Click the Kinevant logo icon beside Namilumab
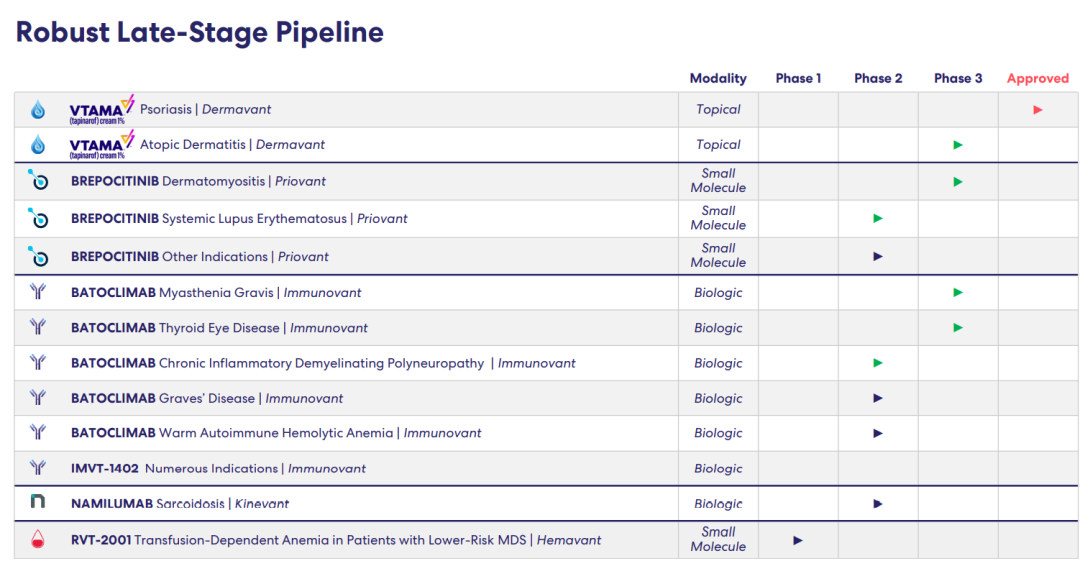Viewport: 1080px width, 561px height. 38,503
